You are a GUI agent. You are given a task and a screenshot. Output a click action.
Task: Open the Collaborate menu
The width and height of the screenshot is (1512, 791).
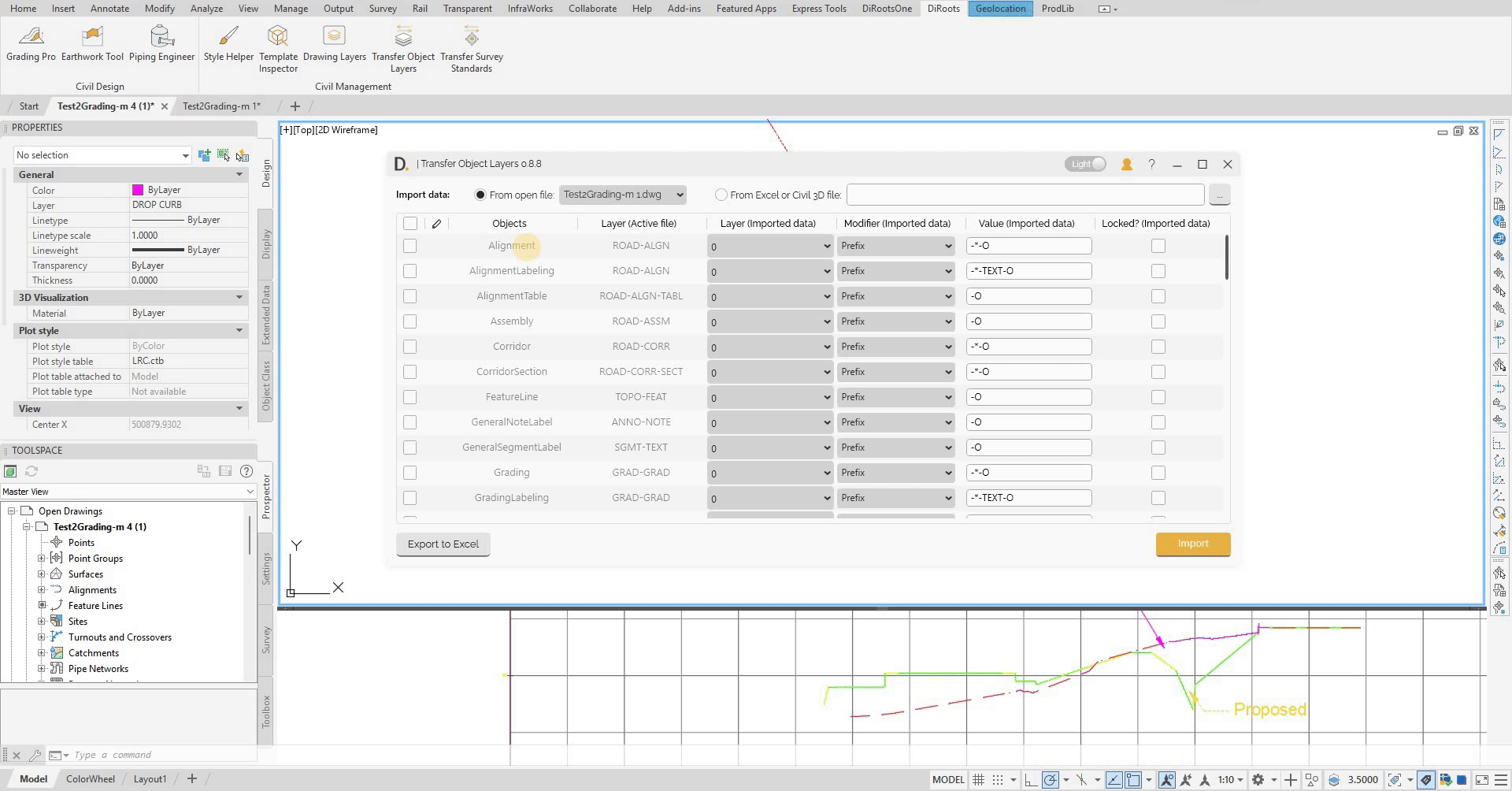point(592,9)
